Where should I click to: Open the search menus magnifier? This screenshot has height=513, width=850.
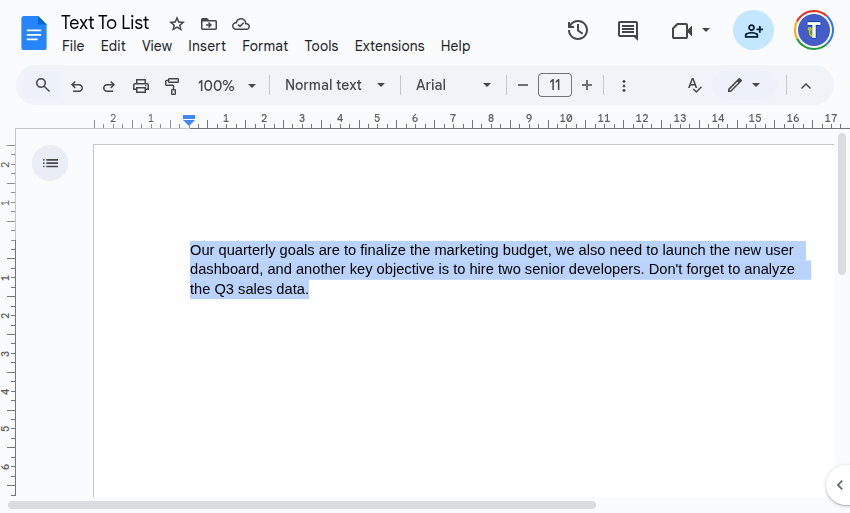43,85
